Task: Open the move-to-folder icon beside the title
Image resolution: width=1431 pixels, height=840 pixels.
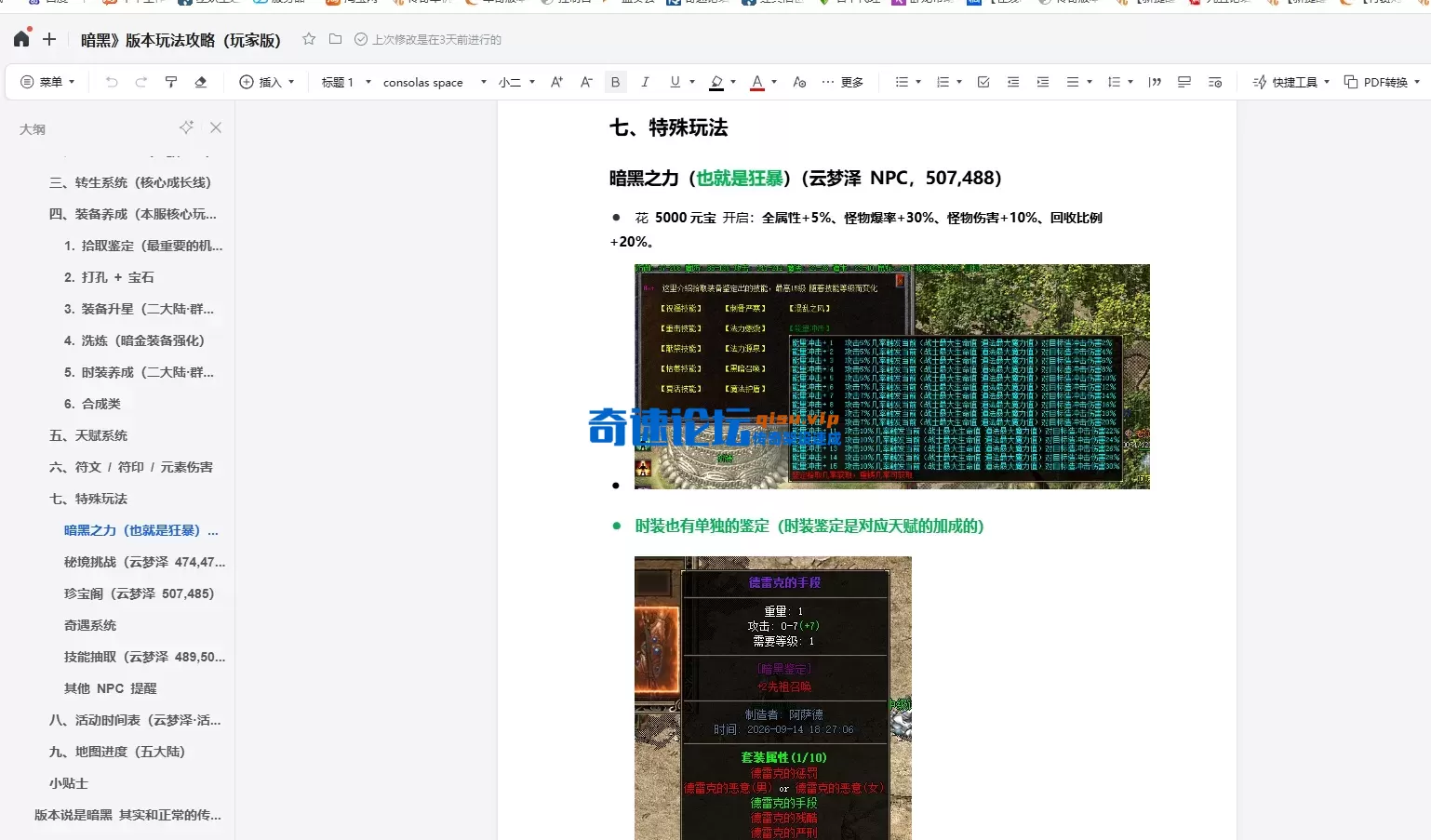Action: point(335,39)
